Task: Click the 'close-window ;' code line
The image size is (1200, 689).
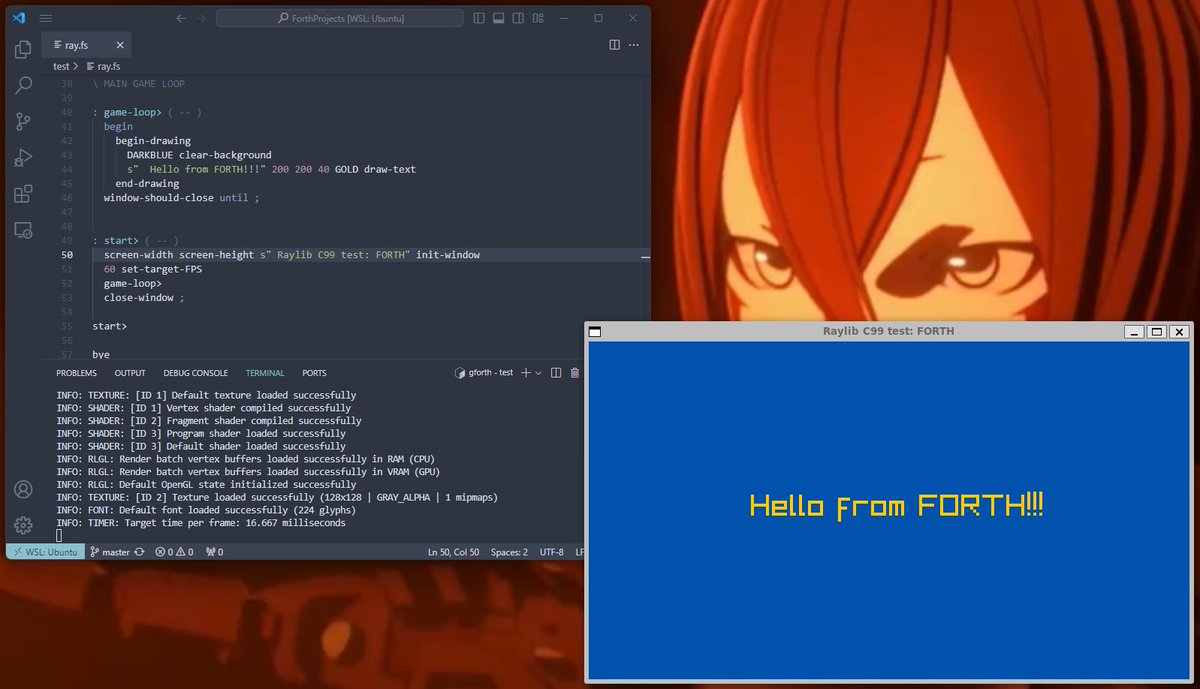Action: 144,298
